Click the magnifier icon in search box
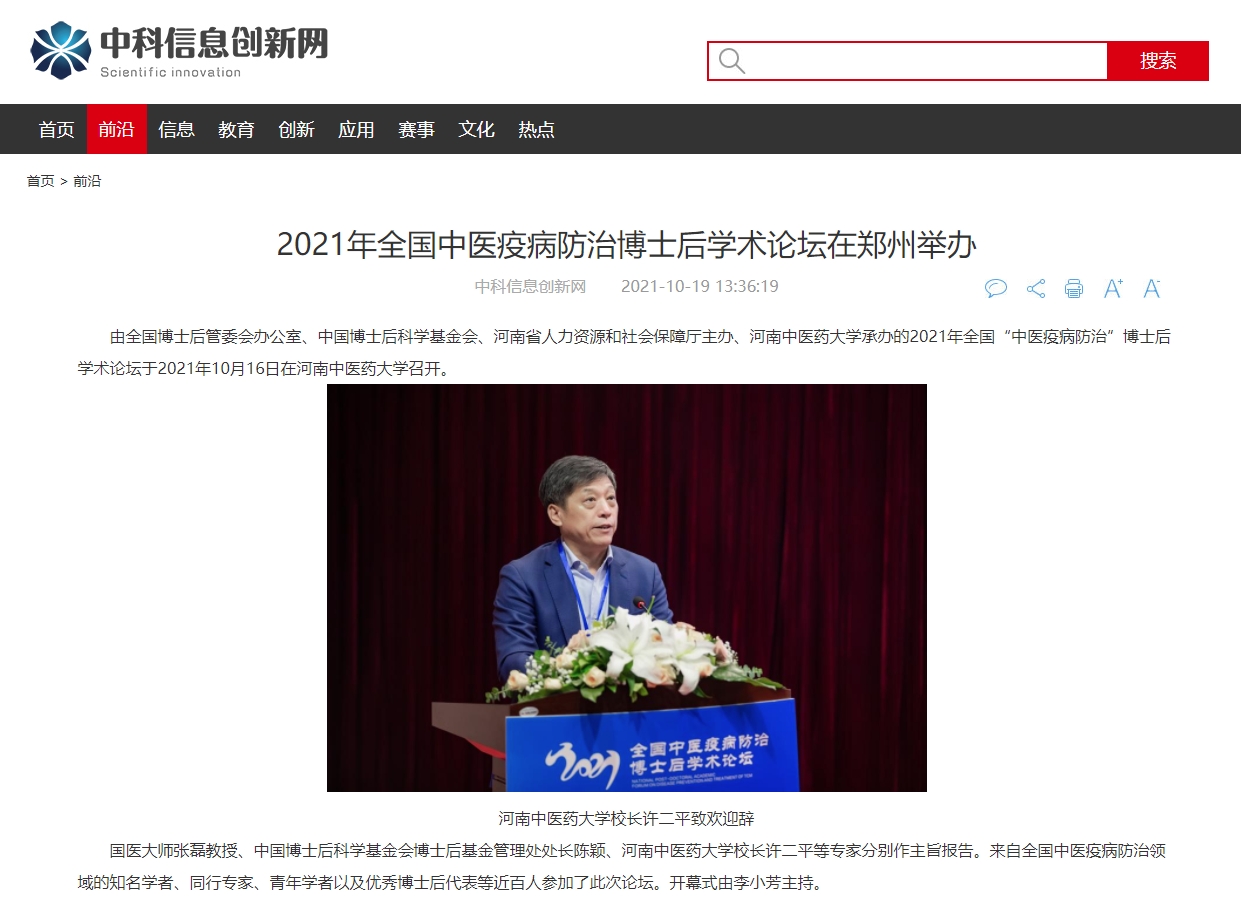The image size is (1241, 899). (x=732, y=61)
